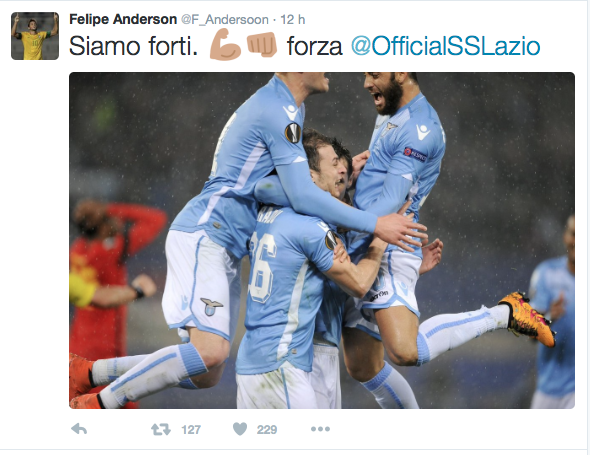590x455 pixels.
Task: Follow the @OfficialSSLazio mention link
Action: point(446,46)
